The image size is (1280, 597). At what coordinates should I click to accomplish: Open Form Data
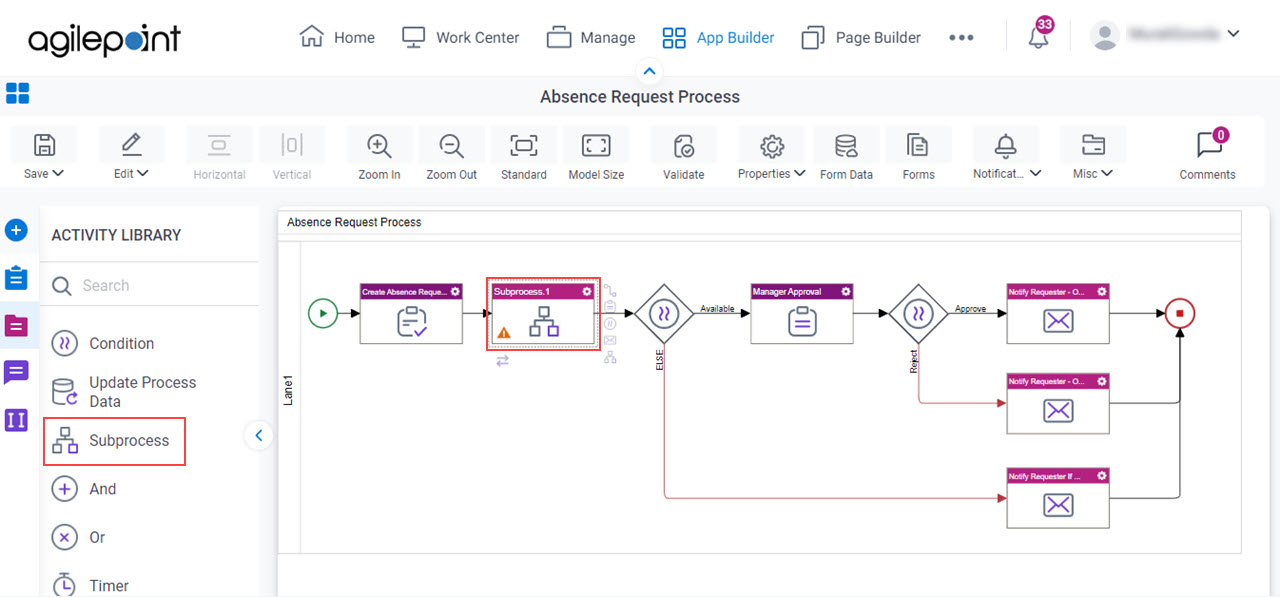coord(846,156)
